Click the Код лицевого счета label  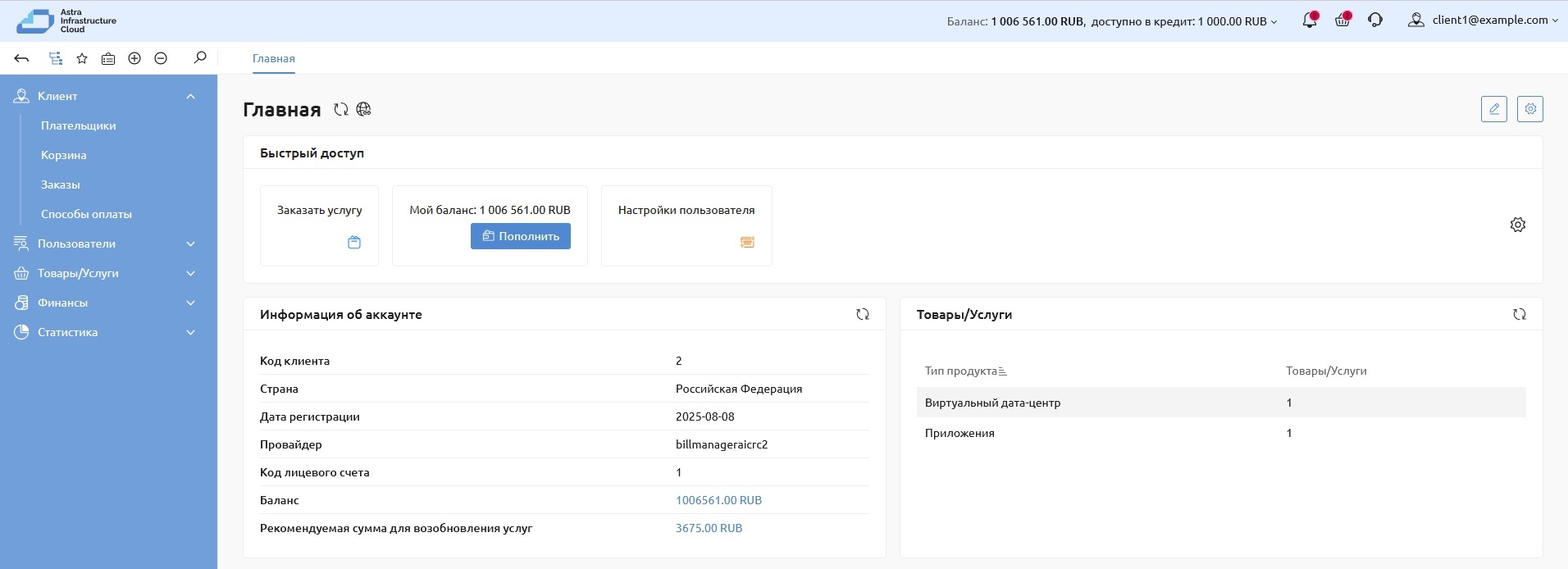315,472
